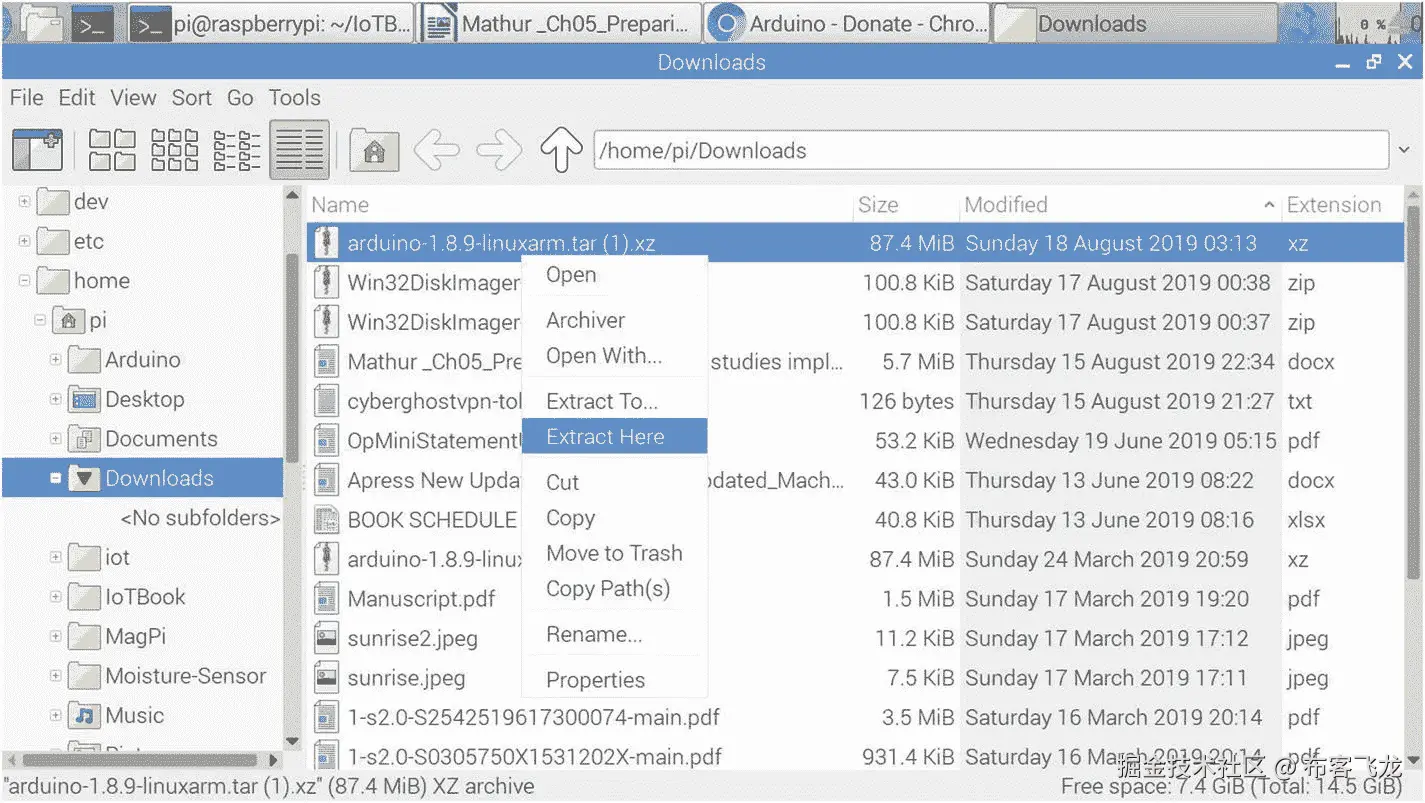Screen dimensions: 1425x803
Task: Navigate forward with right arrow
Action: 499,151
